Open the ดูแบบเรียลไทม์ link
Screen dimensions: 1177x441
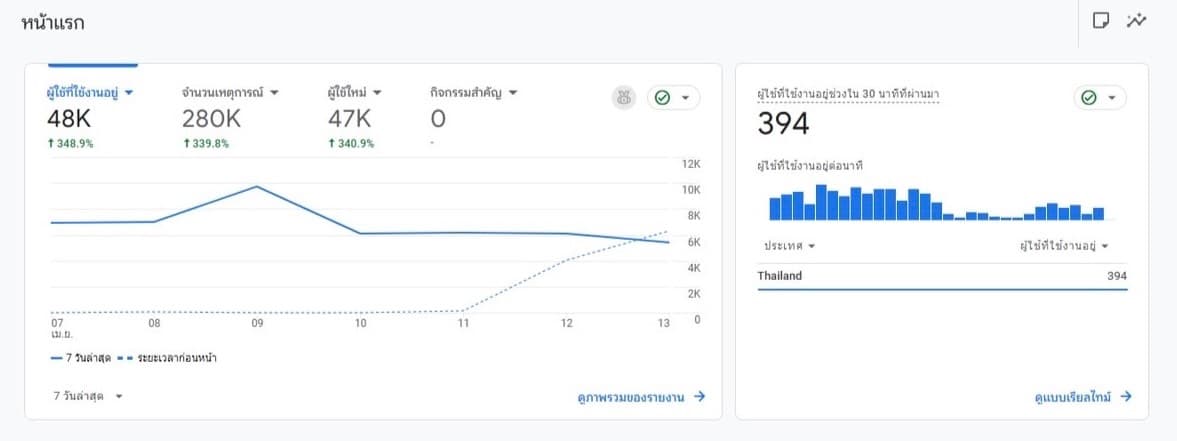pos(1083,397)
